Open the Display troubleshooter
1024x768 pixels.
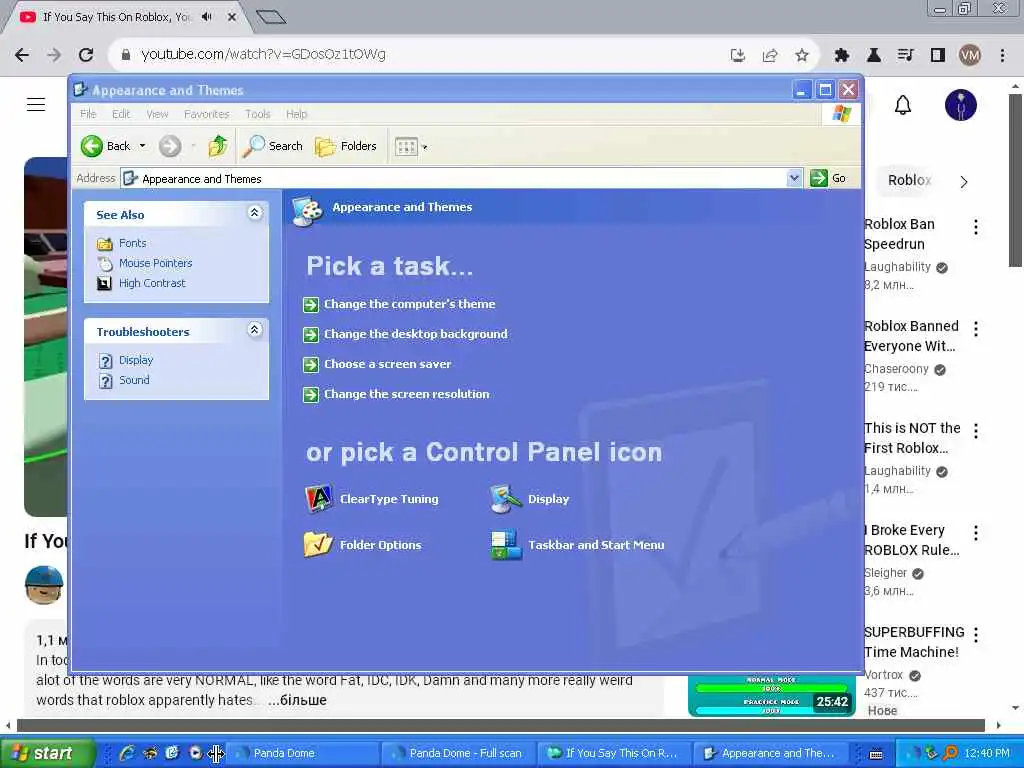[136, 360]
